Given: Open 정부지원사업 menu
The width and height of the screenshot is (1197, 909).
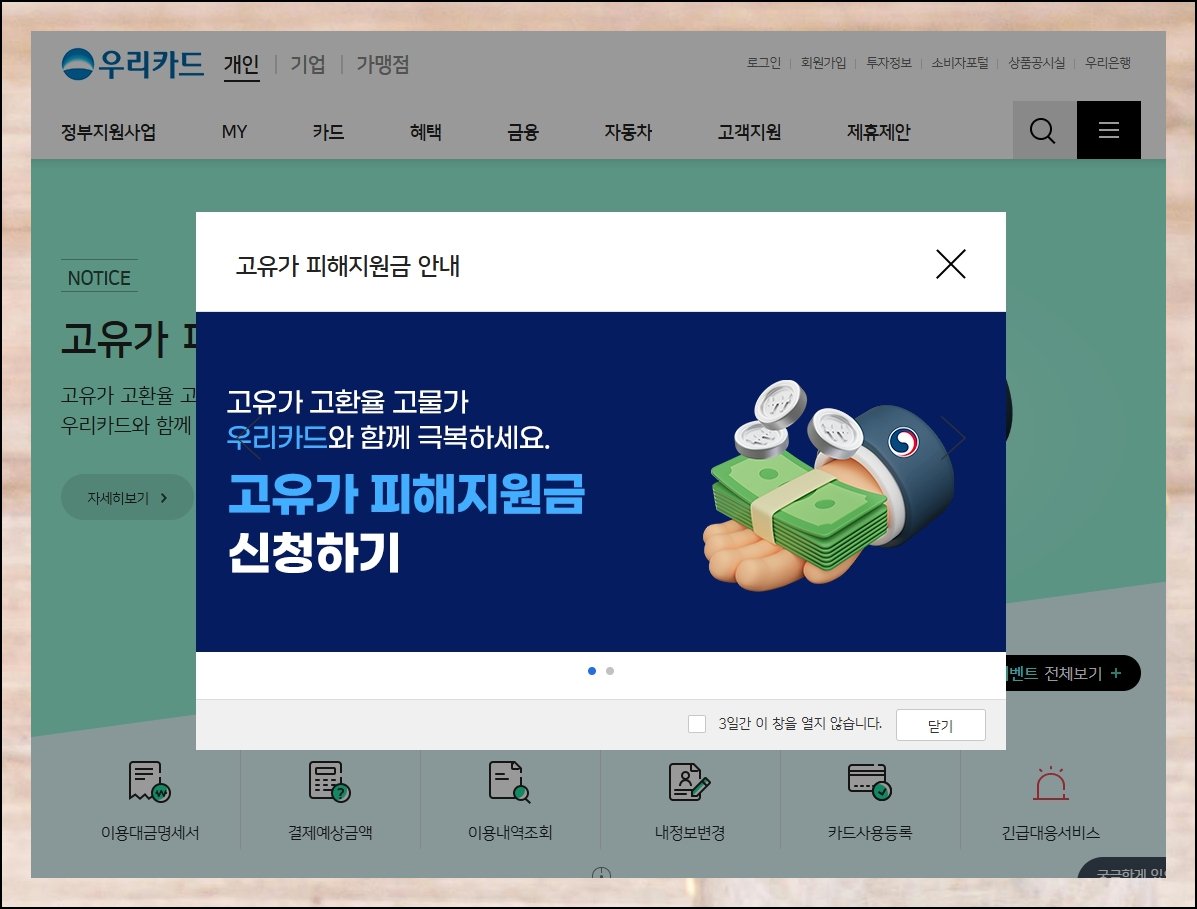Looking at the screenshot, I should tap(108, 132).
